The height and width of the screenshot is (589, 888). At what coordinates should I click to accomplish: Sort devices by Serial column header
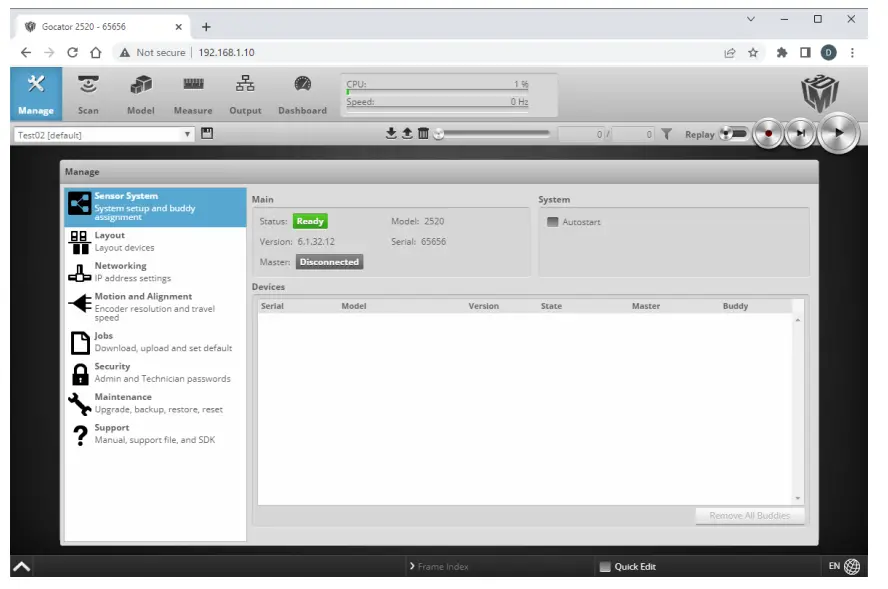point(272,306)
